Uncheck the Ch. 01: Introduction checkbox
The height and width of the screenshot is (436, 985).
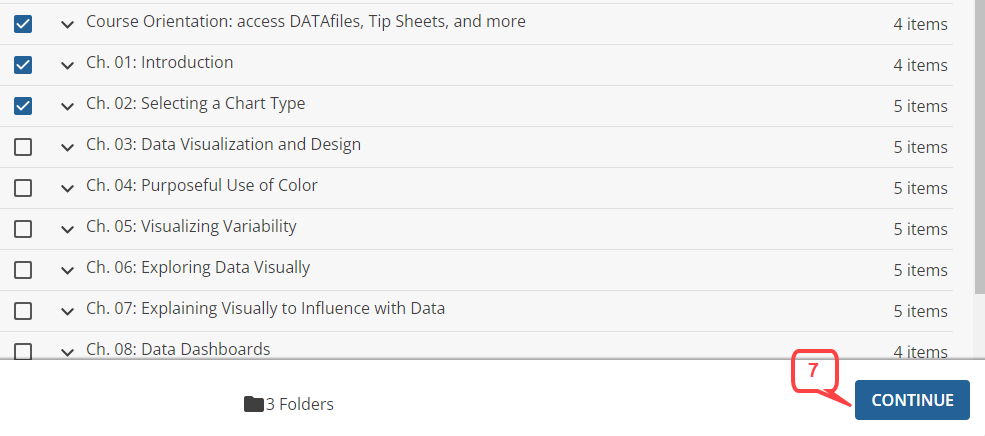pos(23,65)
